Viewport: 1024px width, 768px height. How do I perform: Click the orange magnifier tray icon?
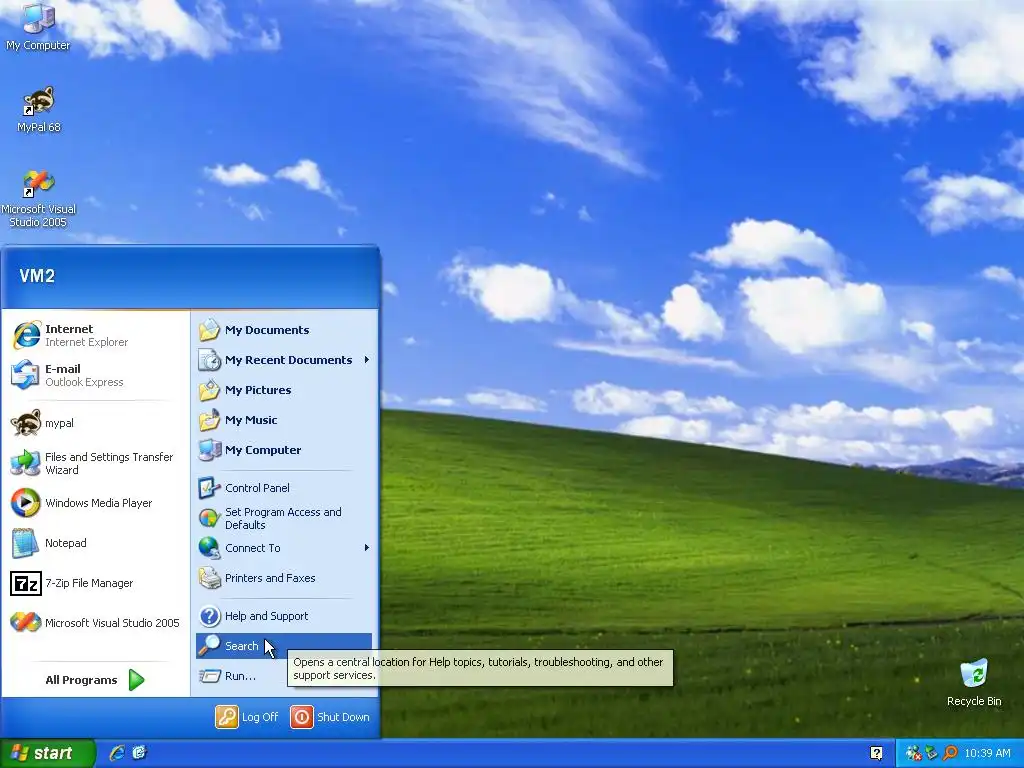950,753
